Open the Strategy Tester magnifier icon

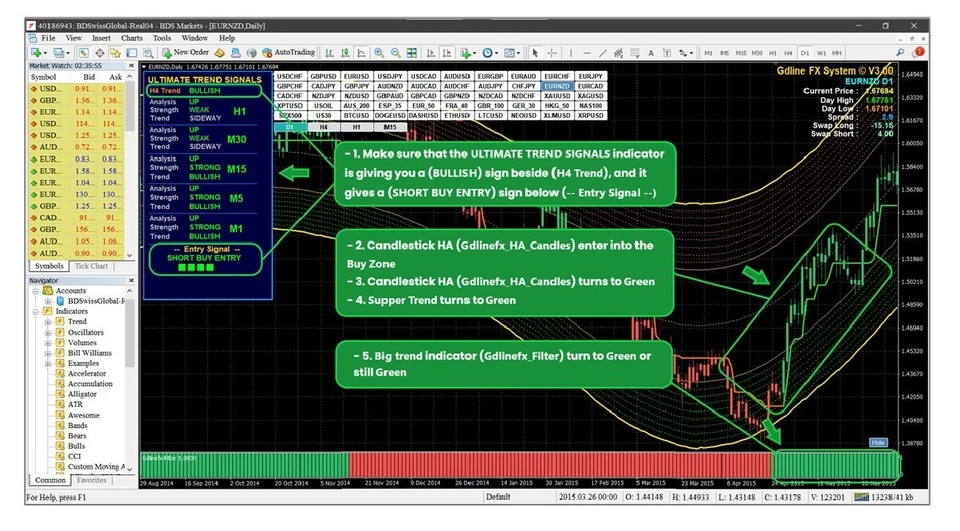[148, 53]
